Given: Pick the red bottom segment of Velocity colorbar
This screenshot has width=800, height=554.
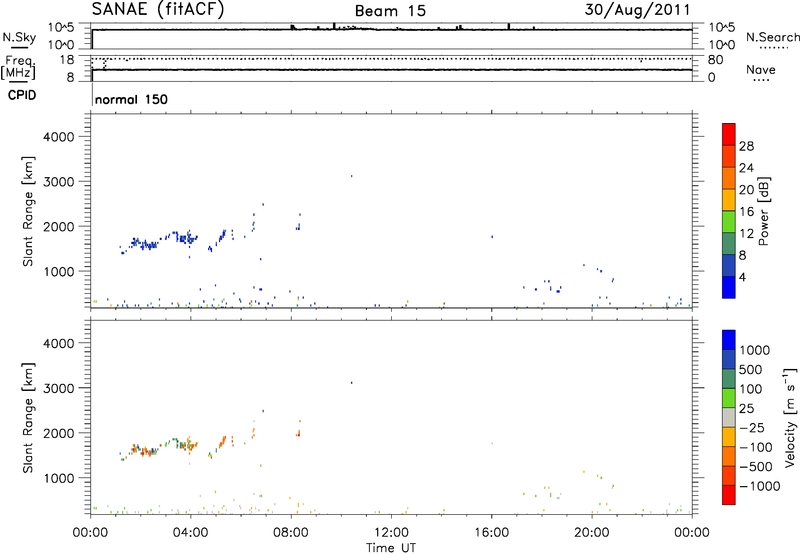Looking at the screenshot, I should [729, 495].
